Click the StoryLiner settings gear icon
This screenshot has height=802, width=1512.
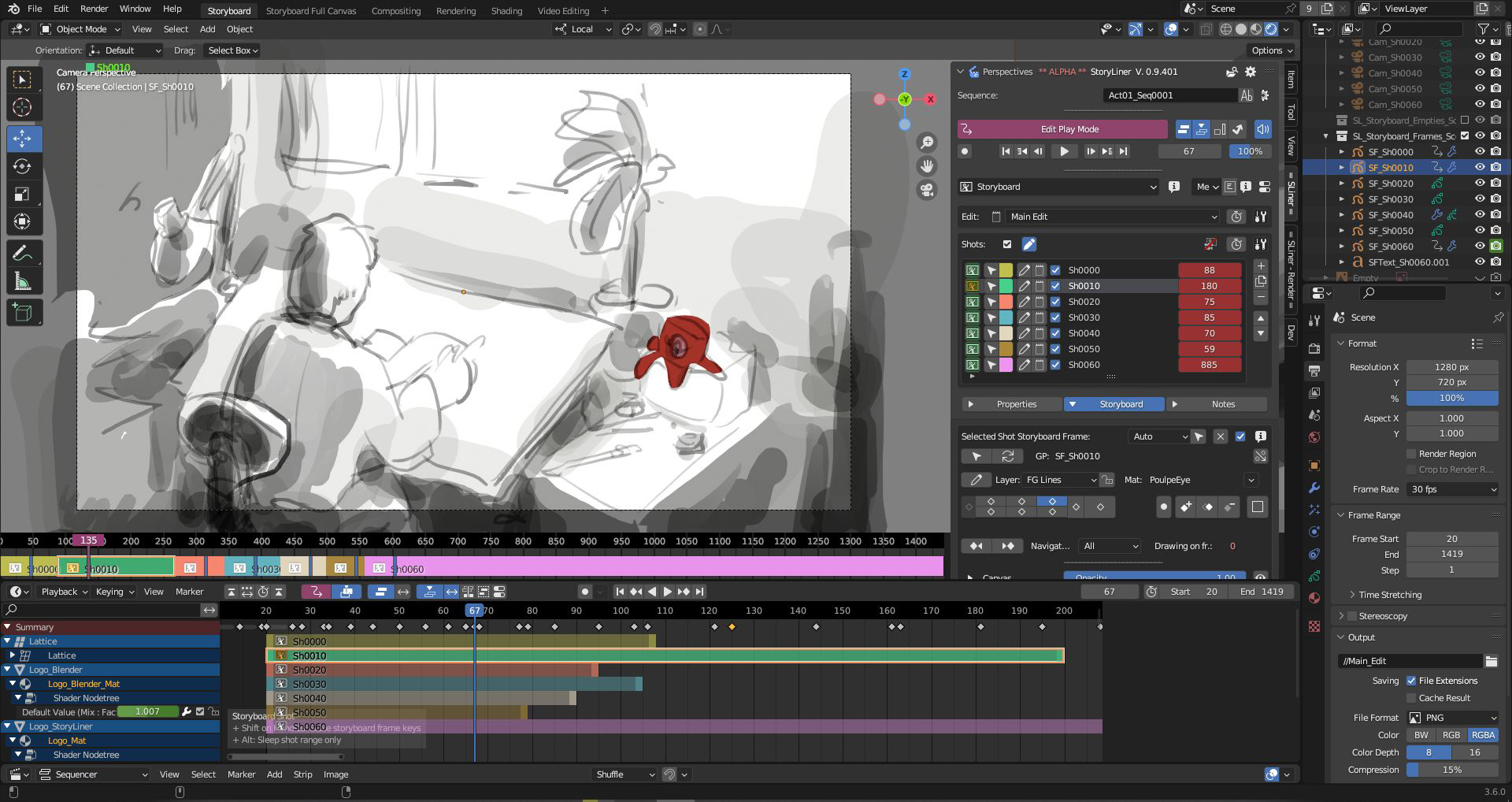[x=1250, y=72]
